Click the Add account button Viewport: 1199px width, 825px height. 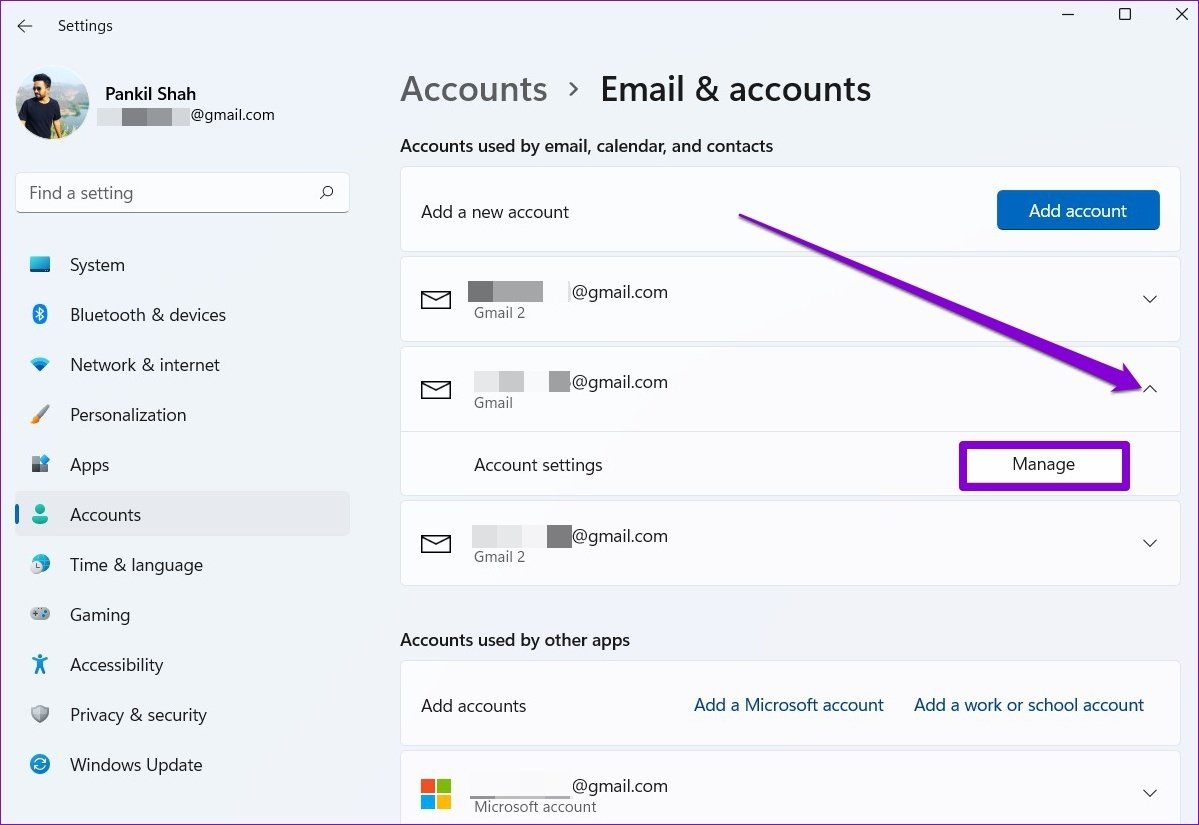pyautogui.click(x=1077, y=210)
